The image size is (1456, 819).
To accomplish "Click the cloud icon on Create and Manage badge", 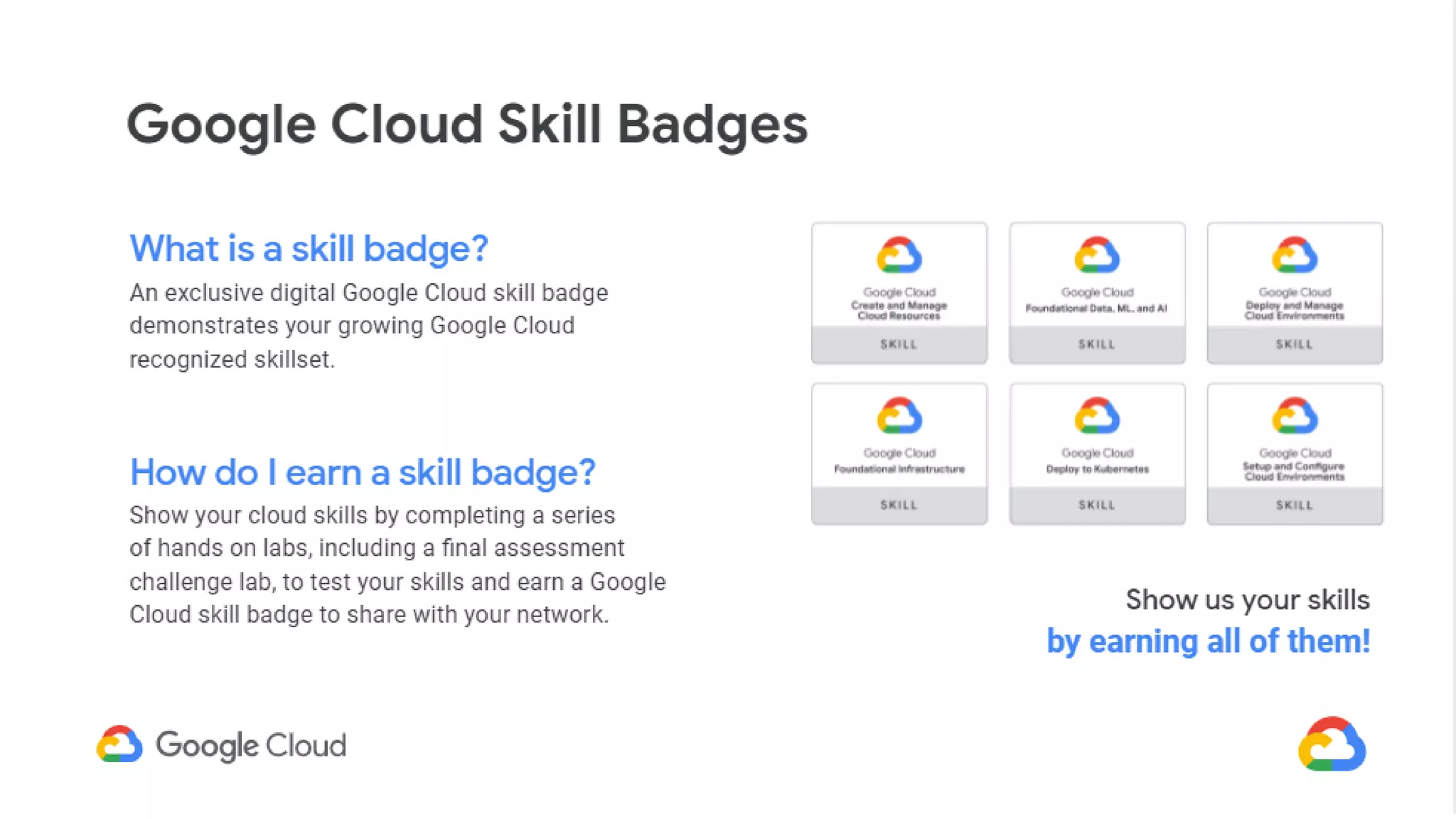I will click(x=899, y=255).
